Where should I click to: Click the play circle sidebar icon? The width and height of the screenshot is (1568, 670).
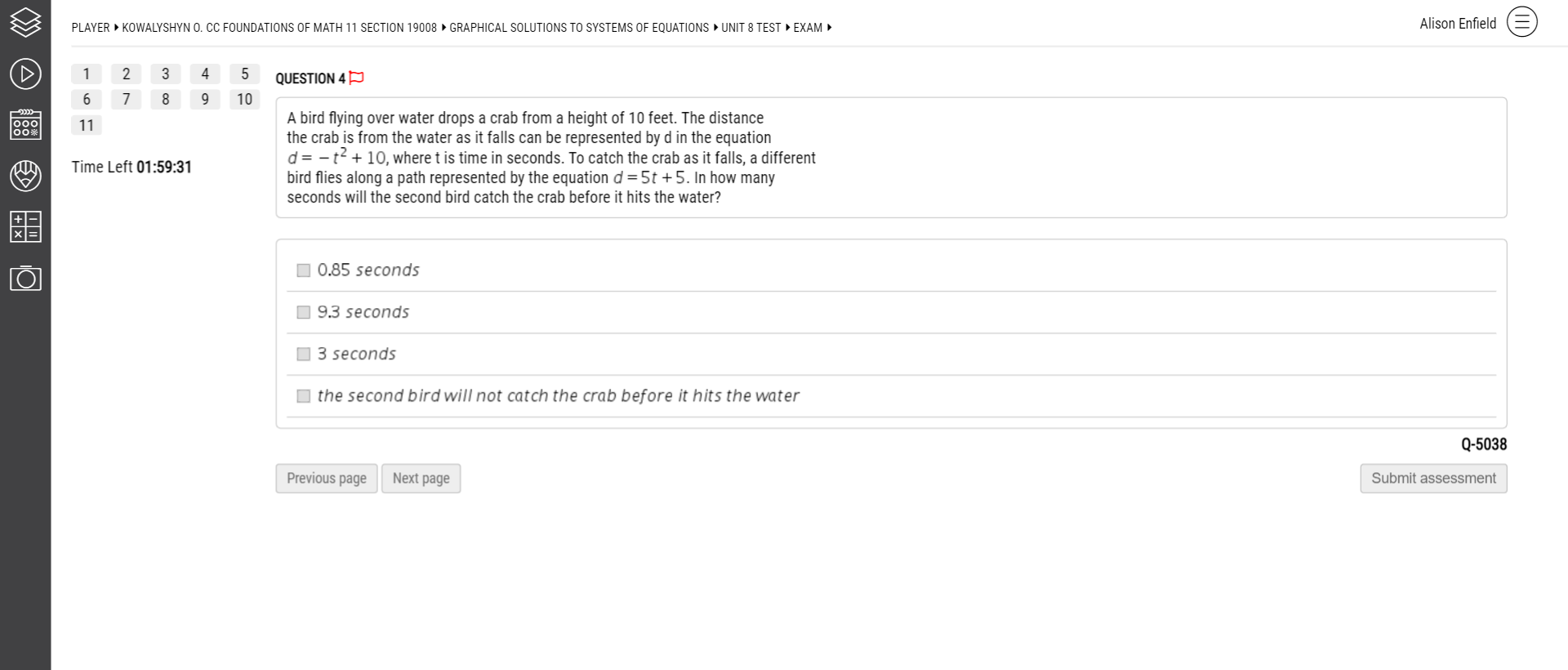coord(25,74)
